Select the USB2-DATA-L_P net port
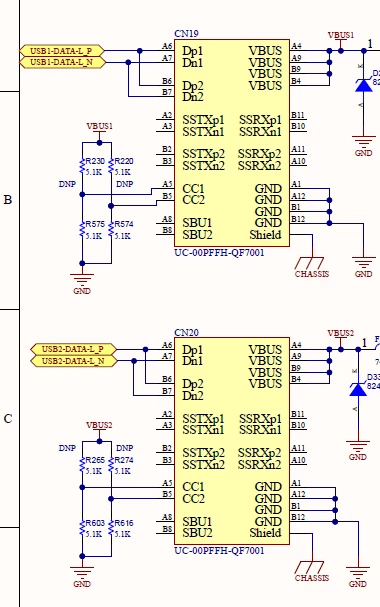This screenshot has height=607, width=380. [73, 349]
